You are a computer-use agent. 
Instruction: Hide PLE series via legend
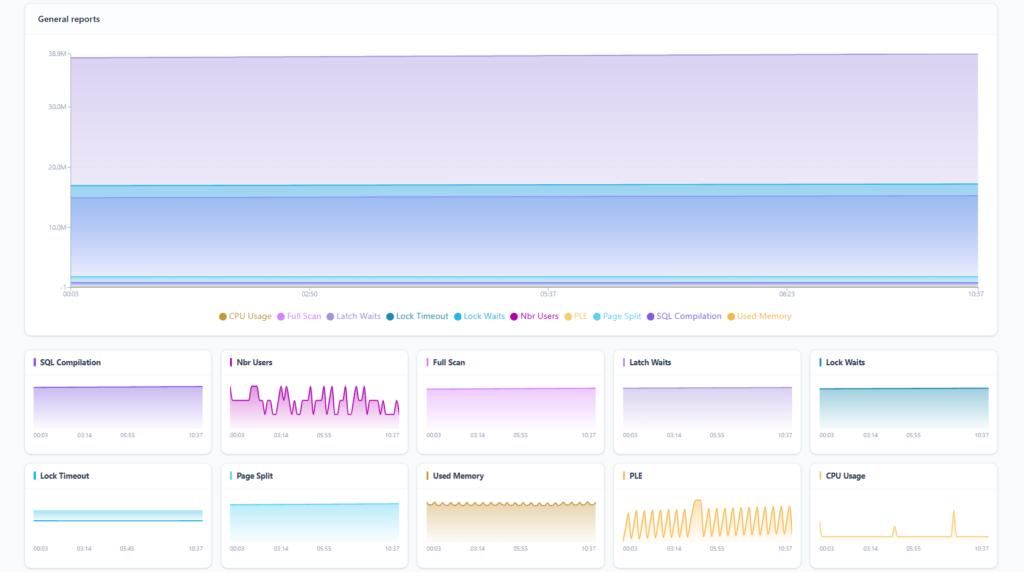(575, 316)
